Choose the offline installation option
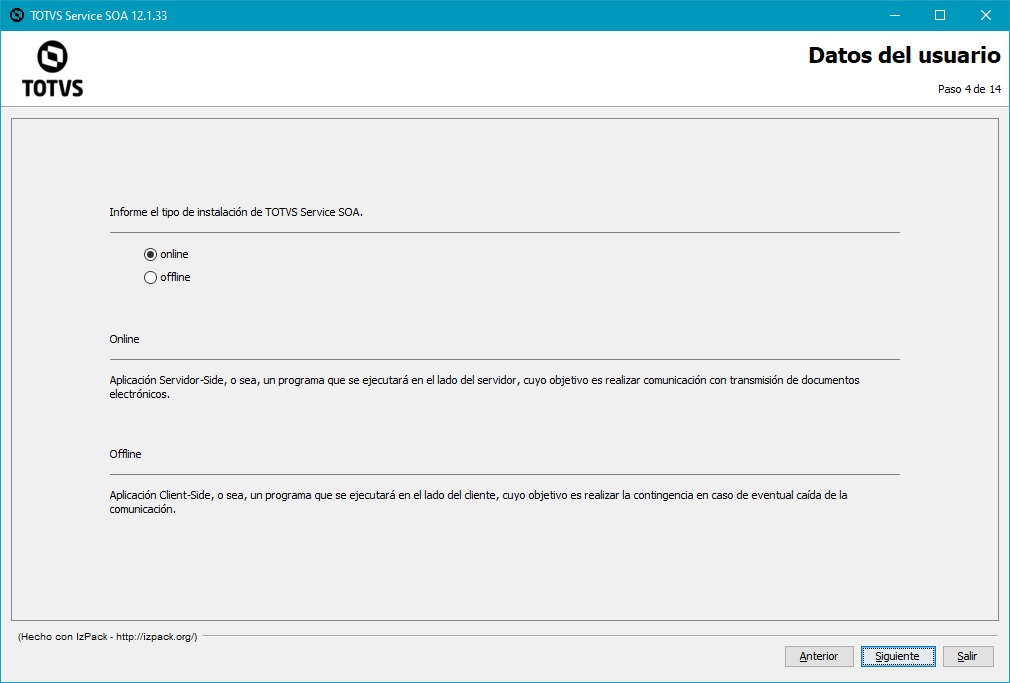1010x683 pixels. tap(167, 277)
